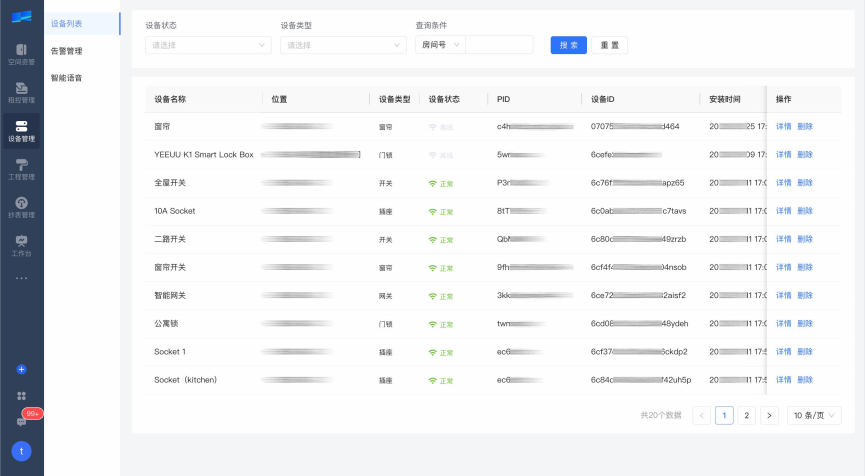
Task: Go to page 2 of device list
Action: pyautogui.click(x=746, y=415)
